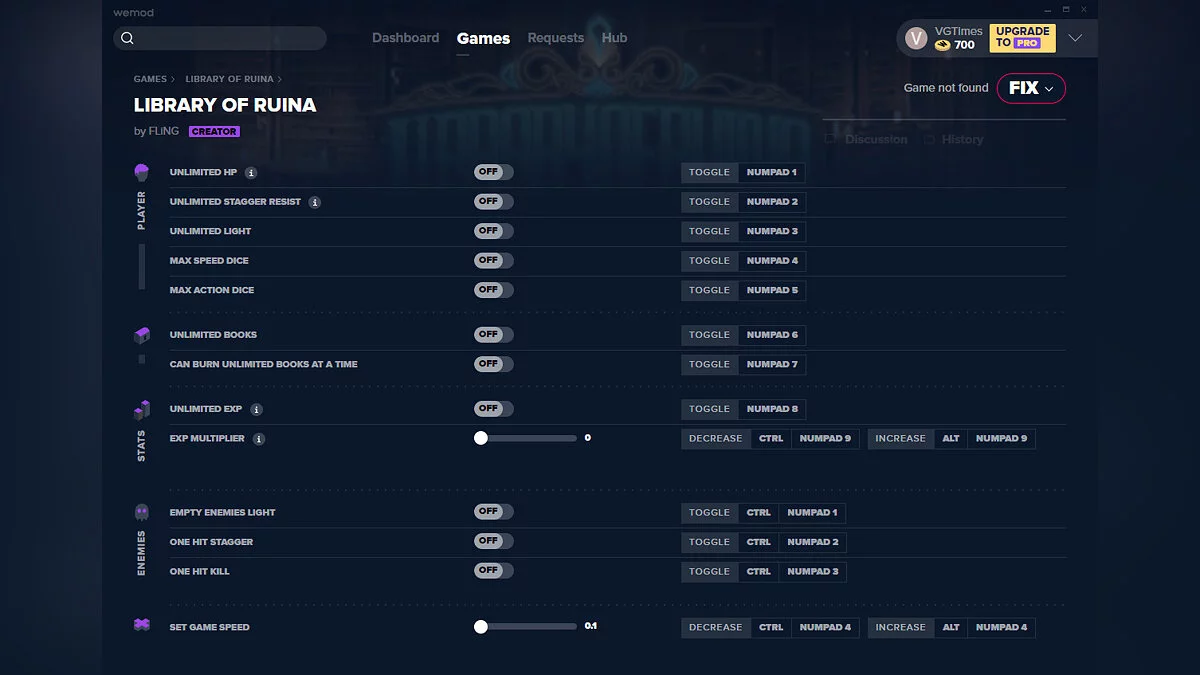Click the LIBRARY OF RUINA breadcrumb link
This screenshot has height=675, width=1200.
[x=229, y=79]
